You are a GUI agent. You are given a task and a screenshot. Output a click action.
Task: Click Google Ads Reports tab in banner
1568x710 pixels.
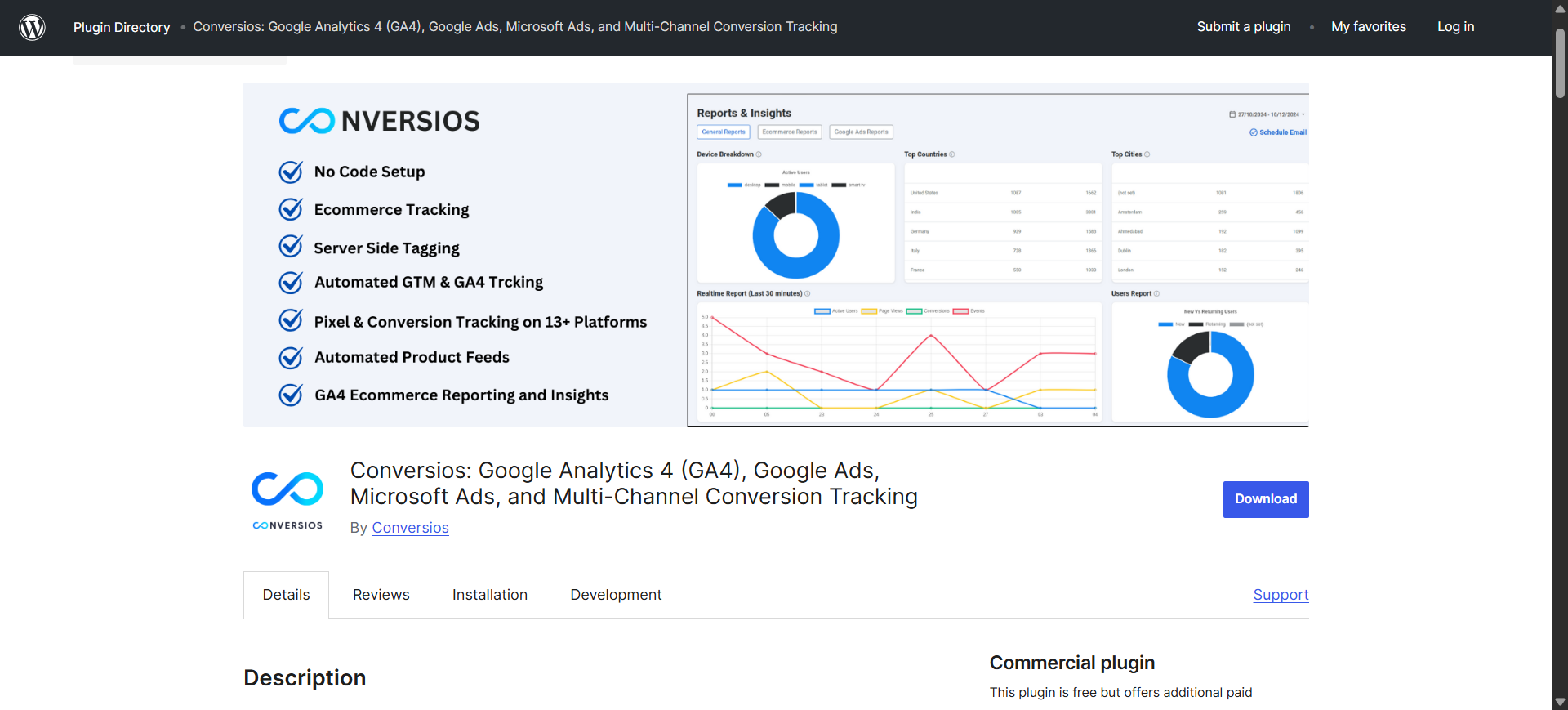pos(862,132)
